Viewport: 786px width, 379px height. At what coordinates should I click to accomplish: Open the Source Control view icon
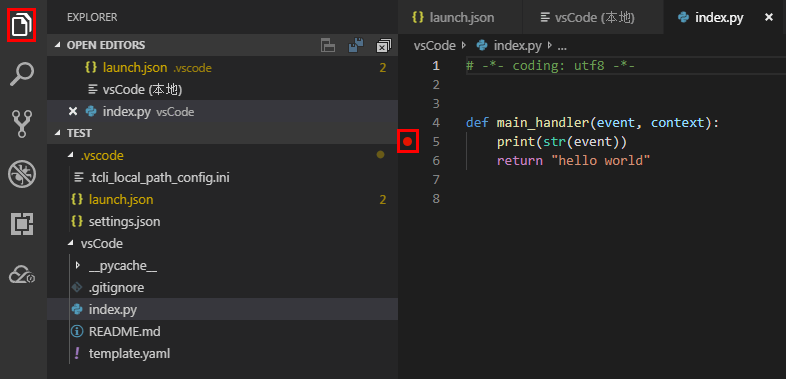(x=22, y=124)
